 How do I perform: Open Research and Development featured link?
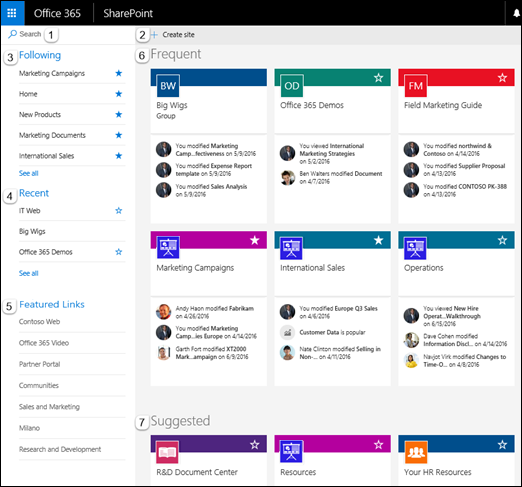(60, 449)
